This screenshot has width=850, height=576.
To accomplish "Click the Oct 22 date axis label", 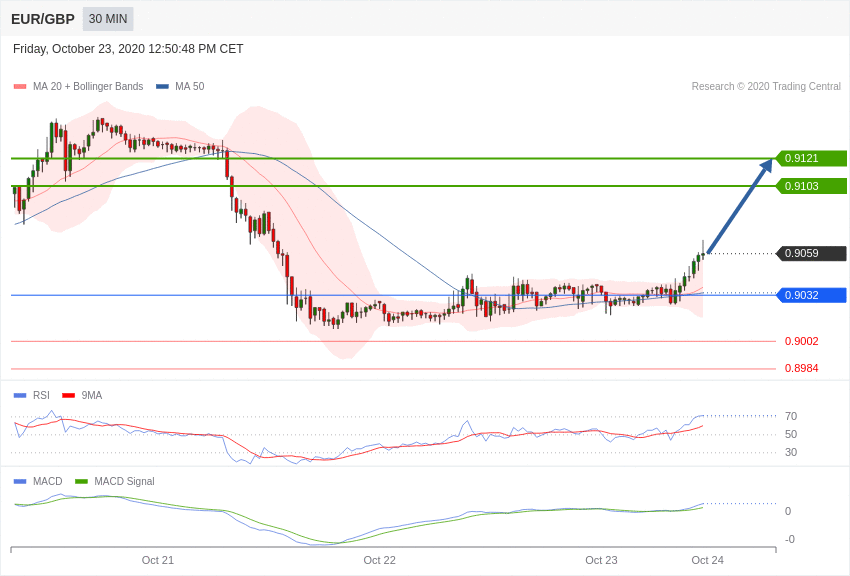I will 379,560.
